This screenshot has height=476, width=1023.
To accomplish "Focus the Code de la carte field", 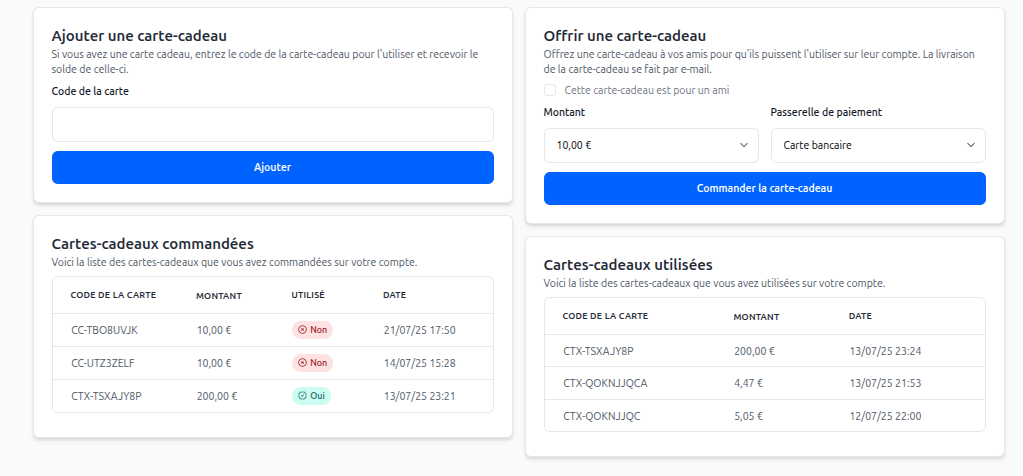I will pos(272,125).
